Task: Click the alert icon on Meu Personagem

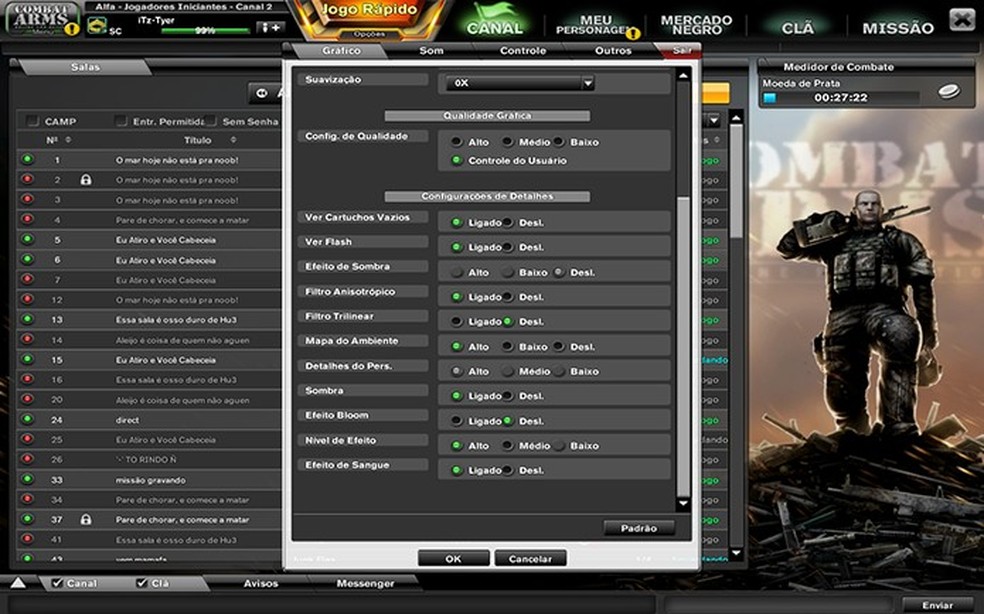Action: pos(633,33)
